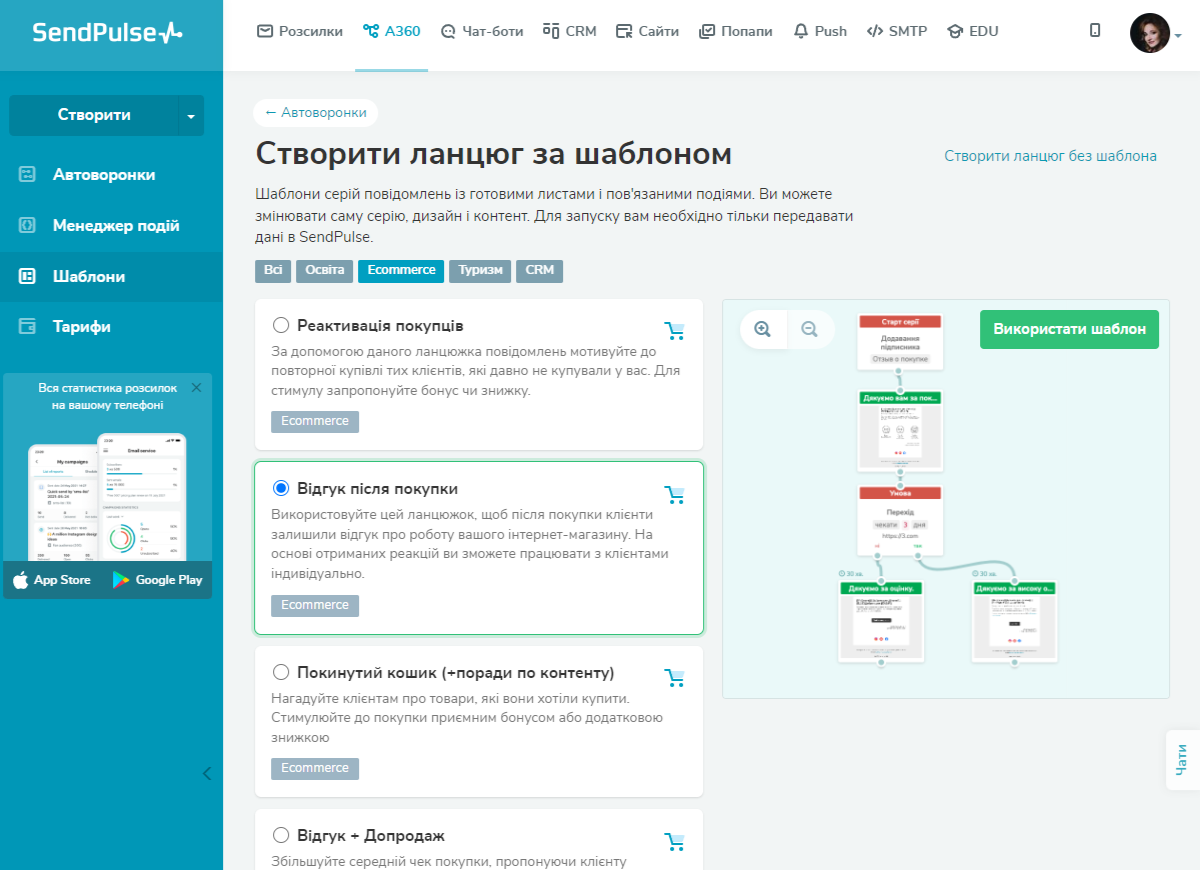Screen dimensions: 1200x870
Task: Filter templates by Туризм
Action: [x=480, y=271]
